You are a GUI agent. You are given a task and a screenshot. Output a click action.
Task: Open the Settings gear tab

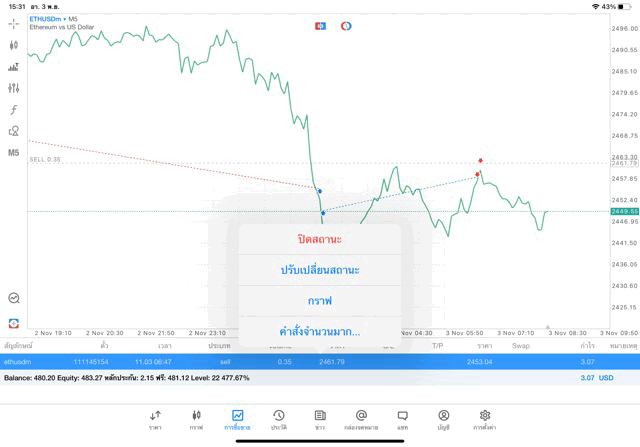(x=485, y=418)
